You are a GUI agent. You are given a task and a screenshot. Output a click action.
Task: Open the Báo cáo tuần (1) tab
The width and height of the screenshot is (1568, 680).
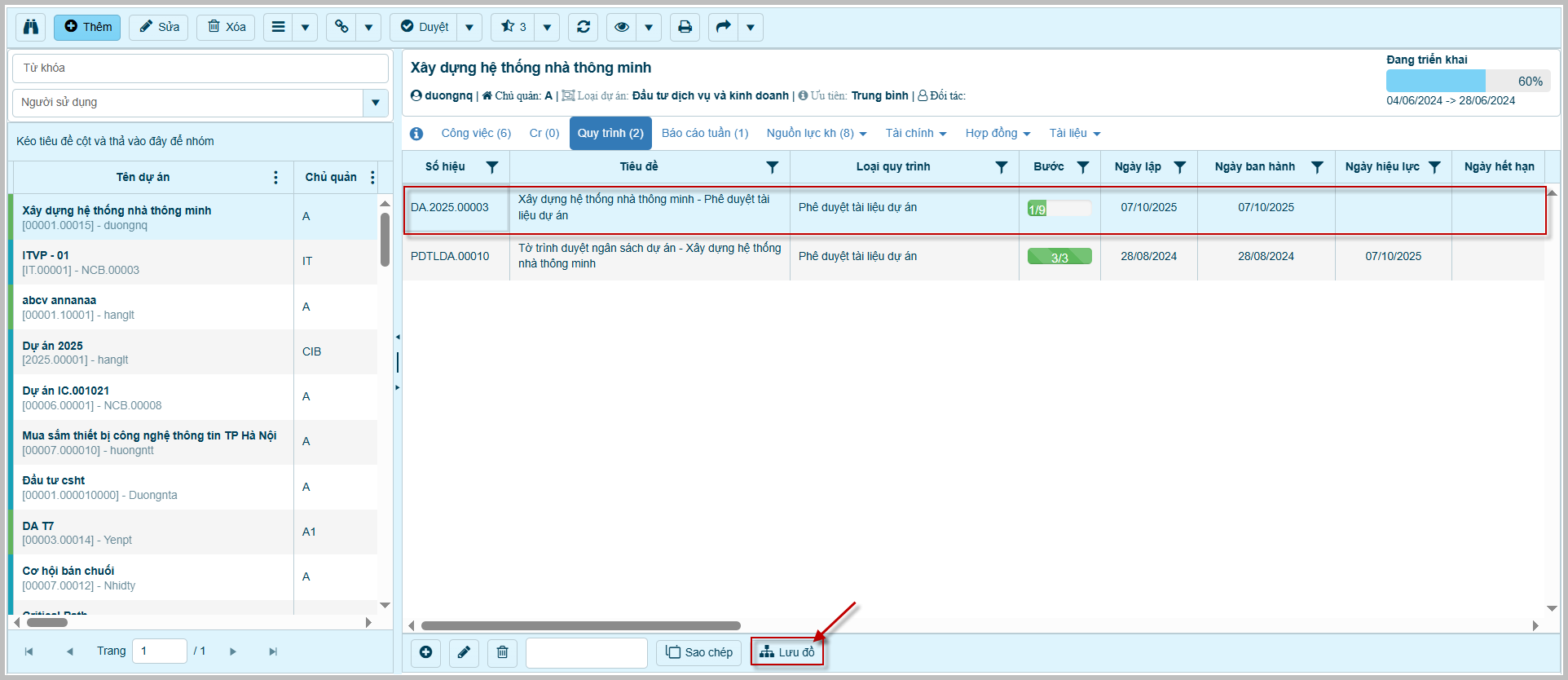tap(704, 134)
